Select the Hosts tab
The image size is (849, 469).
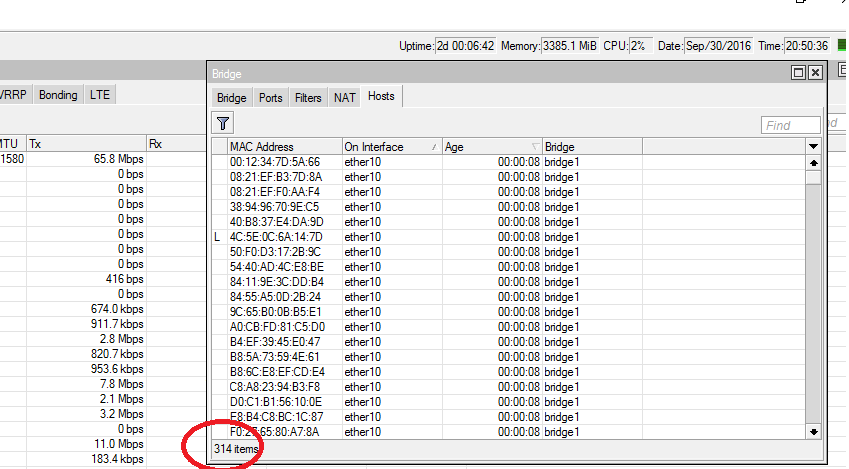[x=381, y=96]
